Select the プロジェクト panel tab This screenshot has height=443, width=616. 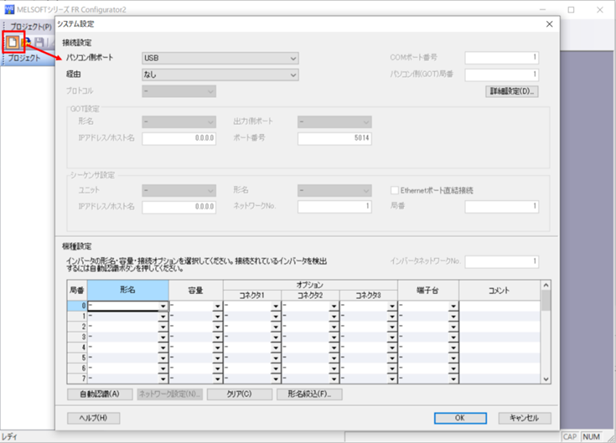pyautogui.click(x=24, y=58)
